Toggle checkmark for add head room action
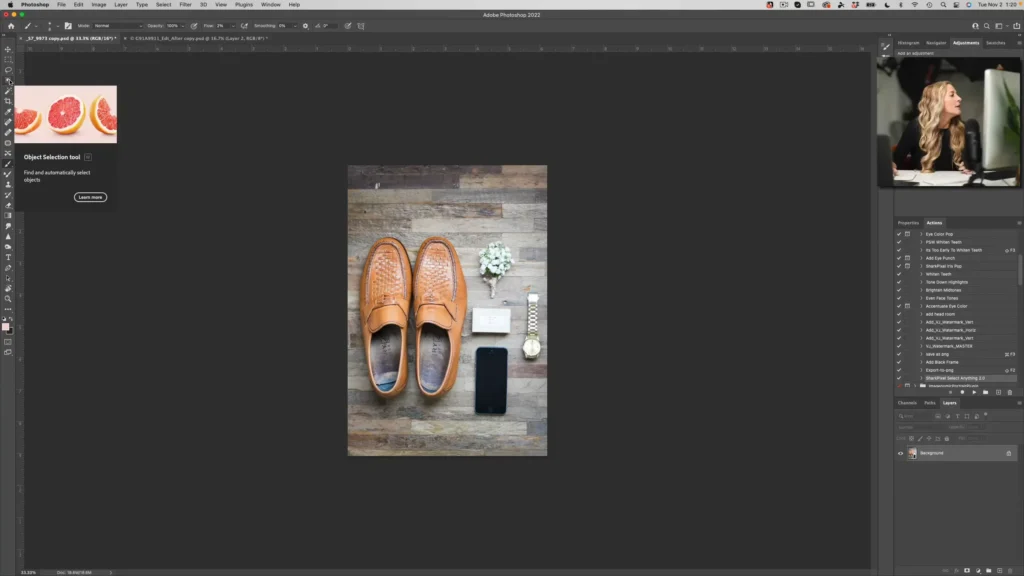The height and width of the screenshot is (576, 1024). [x=899, y=314]
